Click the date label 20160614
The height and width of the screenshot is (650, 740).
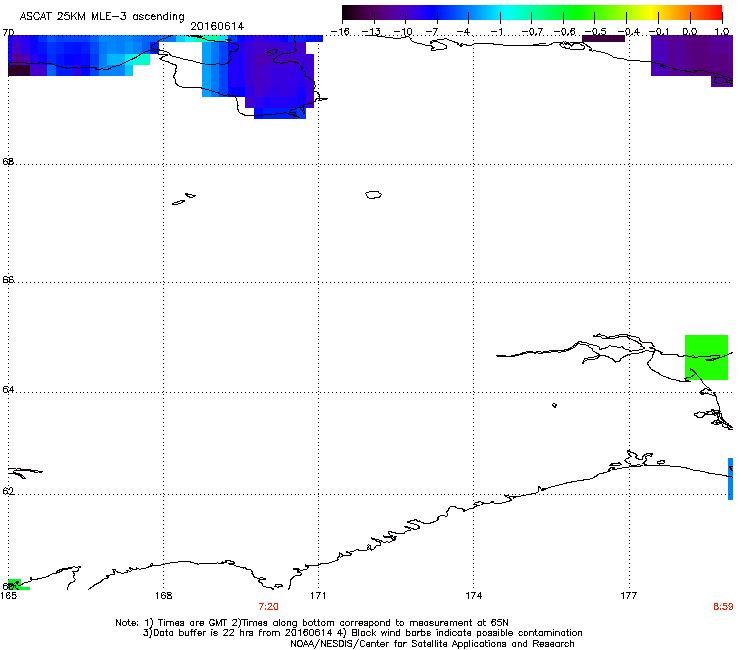(x=217, y=26)
